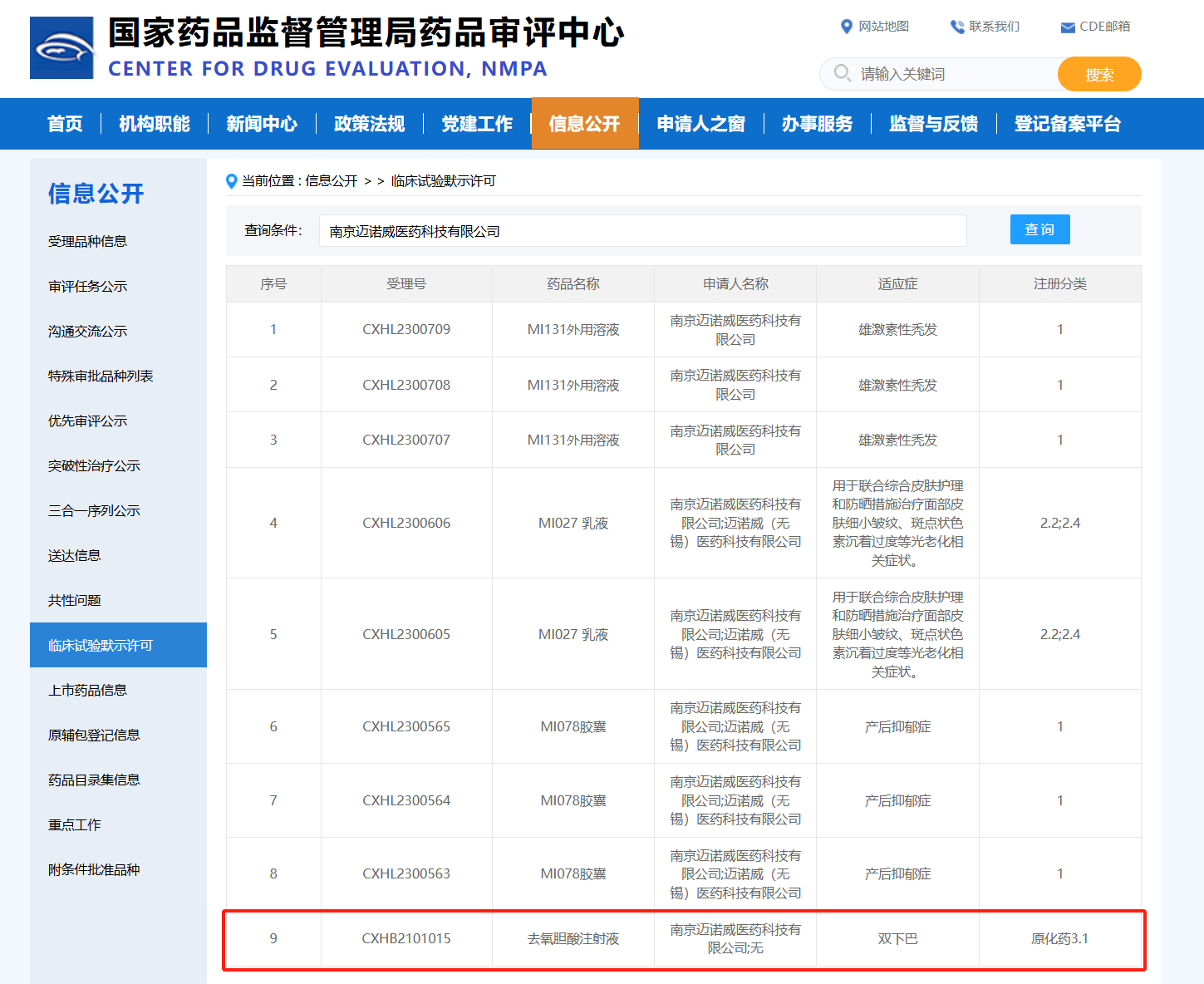Viewport: 1204px width, 984px height.
Task: Click the current location pin icon
Action: point(232,181)
